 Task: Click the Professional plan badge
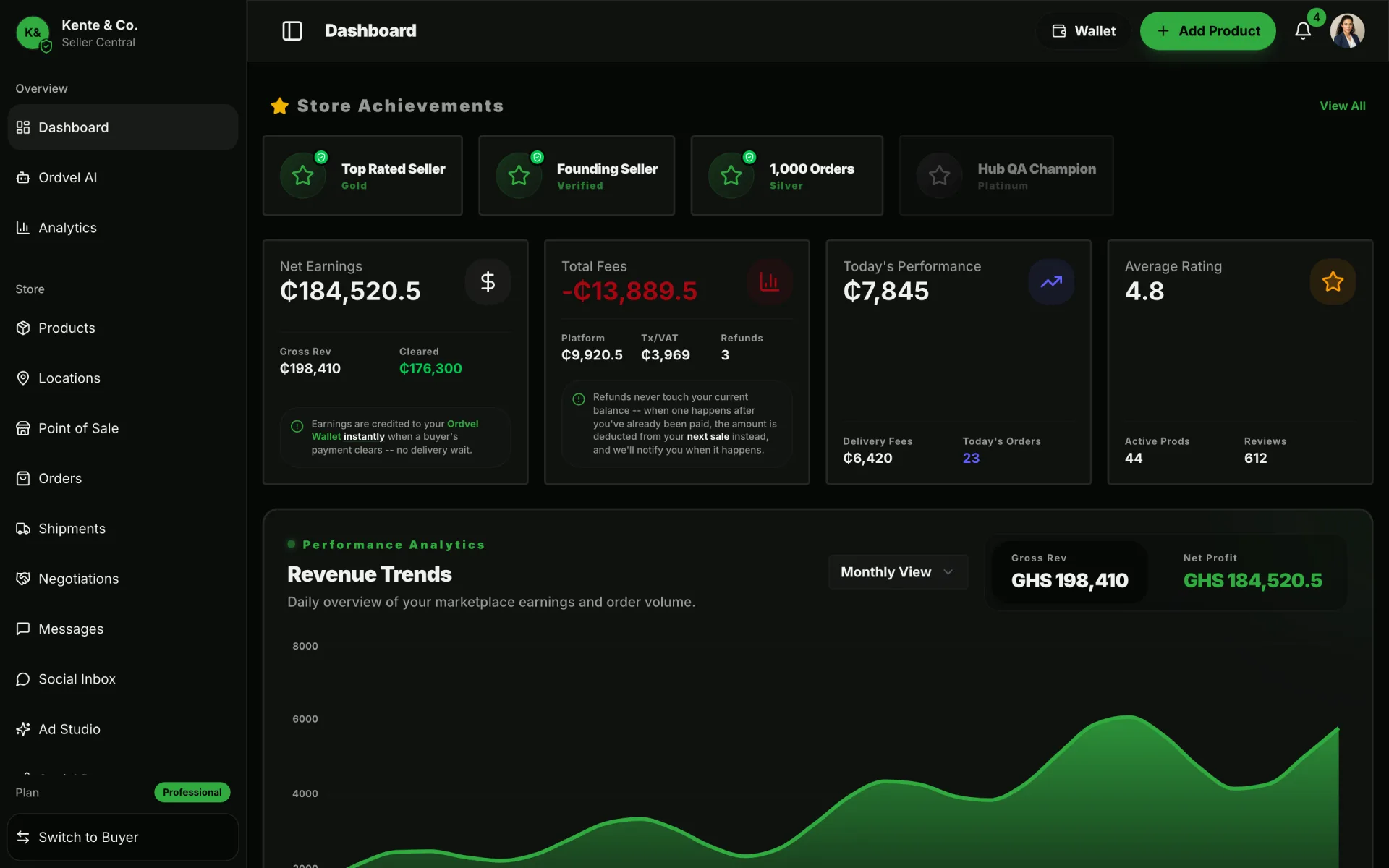coord(192,792)
